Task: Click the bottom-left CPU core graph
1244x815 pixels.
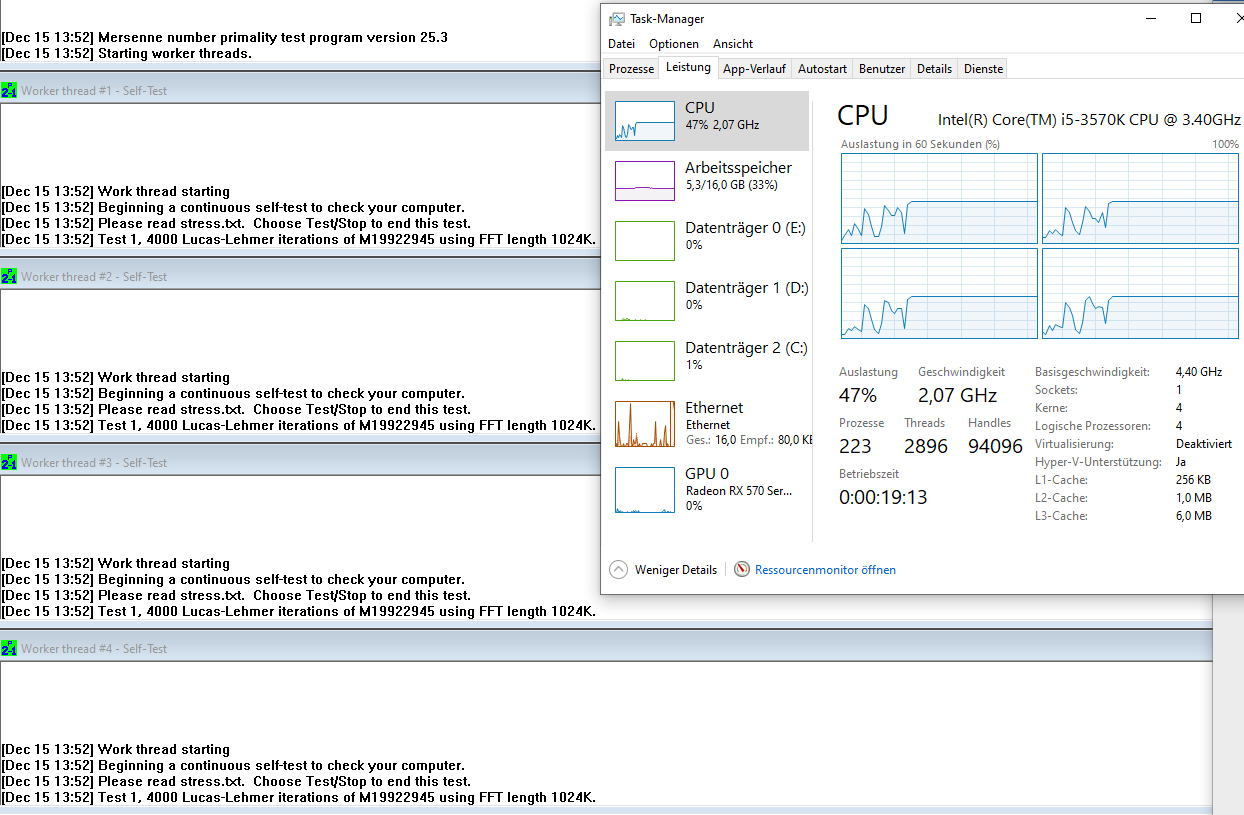Action: pyautogui.click(x=939, y=293)
